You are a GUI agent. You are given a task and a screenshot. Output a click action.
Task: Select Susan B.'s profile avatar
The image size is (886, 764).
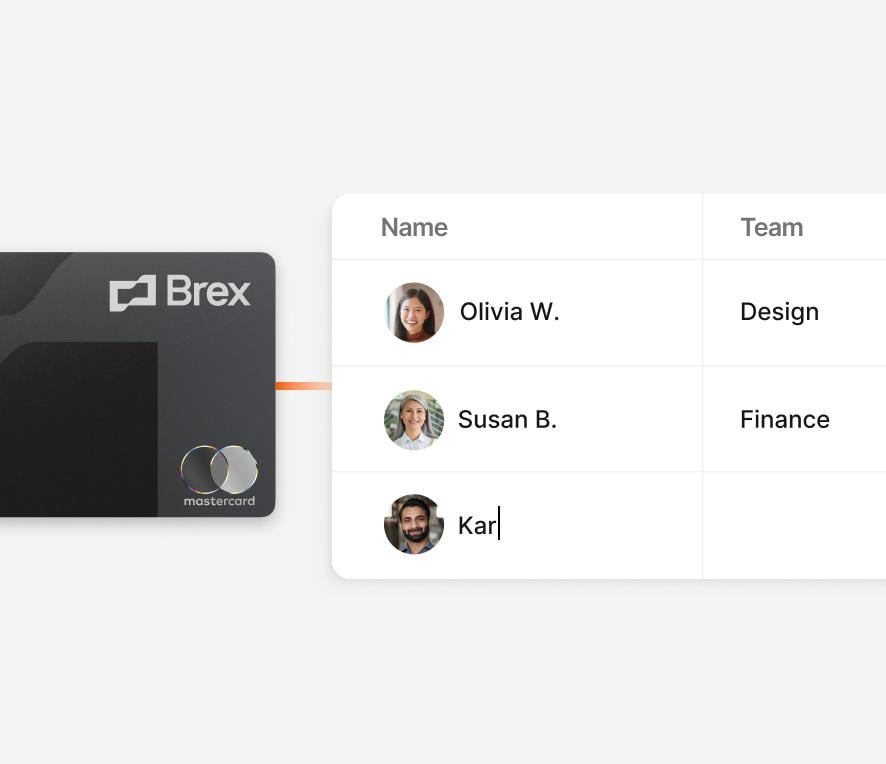[x=414, y=420]
